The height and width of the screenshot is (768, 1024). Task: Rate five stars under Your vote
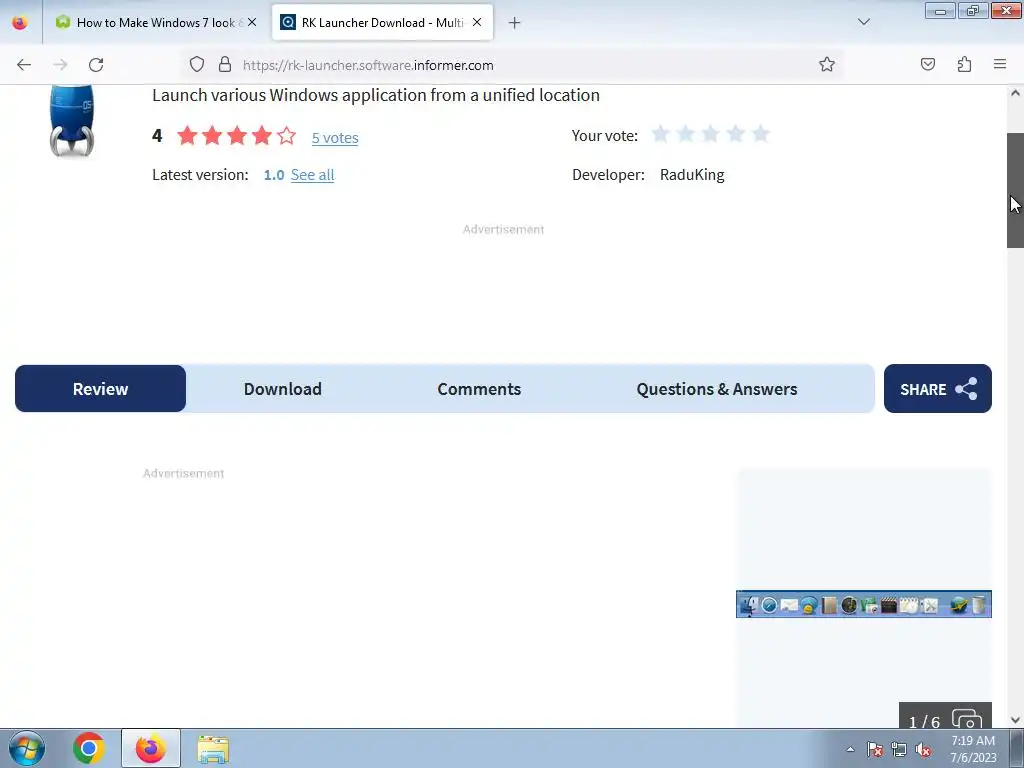[760, 134]
